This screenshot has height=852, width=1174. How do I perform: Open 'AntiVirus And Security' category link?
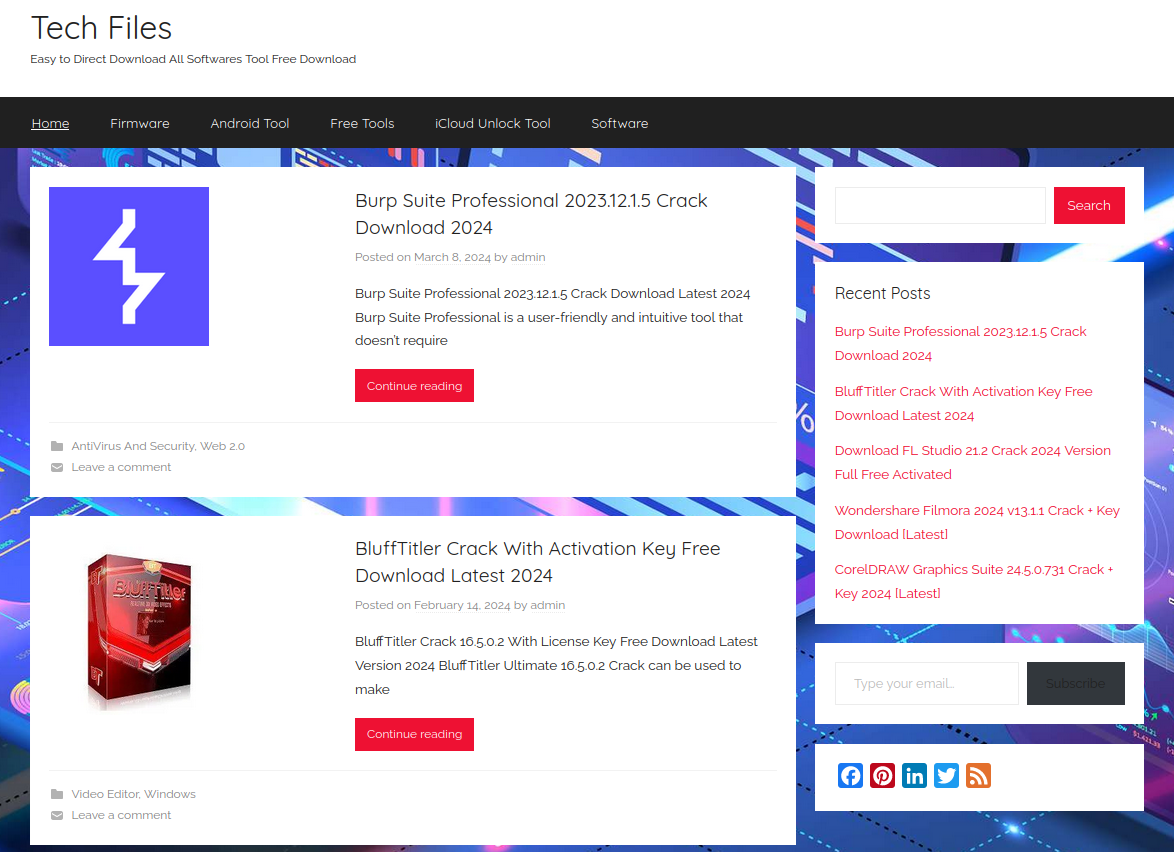click(133, 446)
